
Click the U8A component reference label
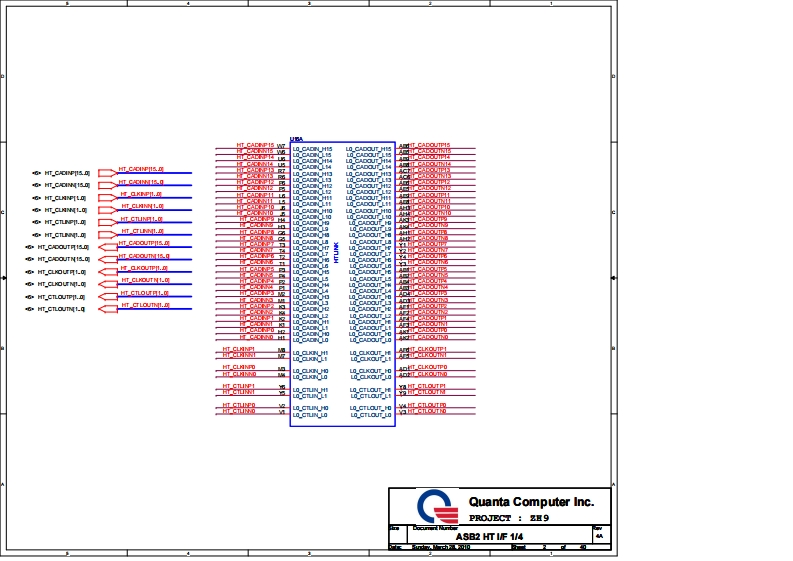296,139
